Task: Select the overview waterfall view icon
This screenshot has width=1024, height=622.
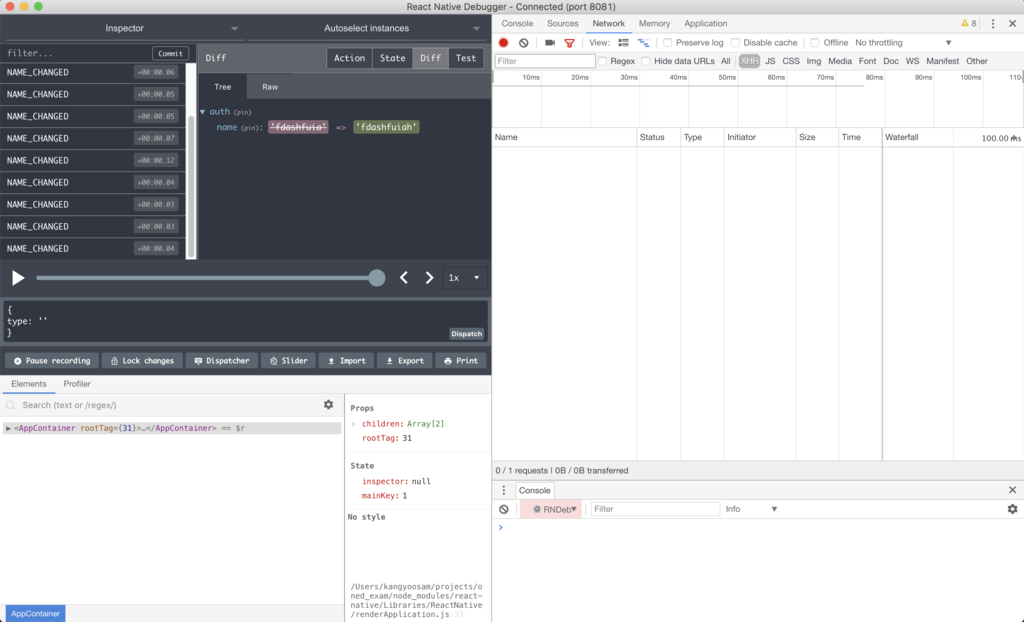Action: coord(643,42)
